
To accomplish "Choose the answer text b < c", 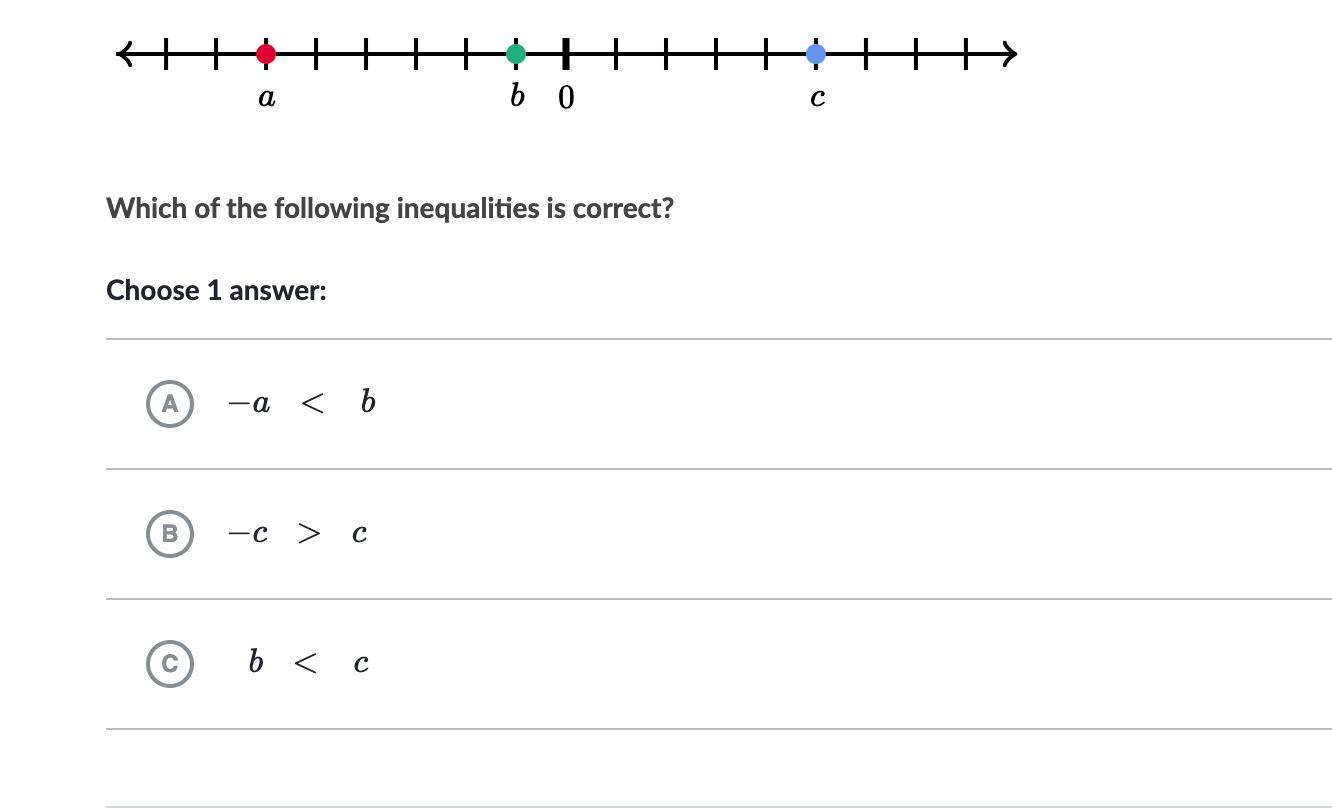I will pyautogui.click(x=308, y=663).
